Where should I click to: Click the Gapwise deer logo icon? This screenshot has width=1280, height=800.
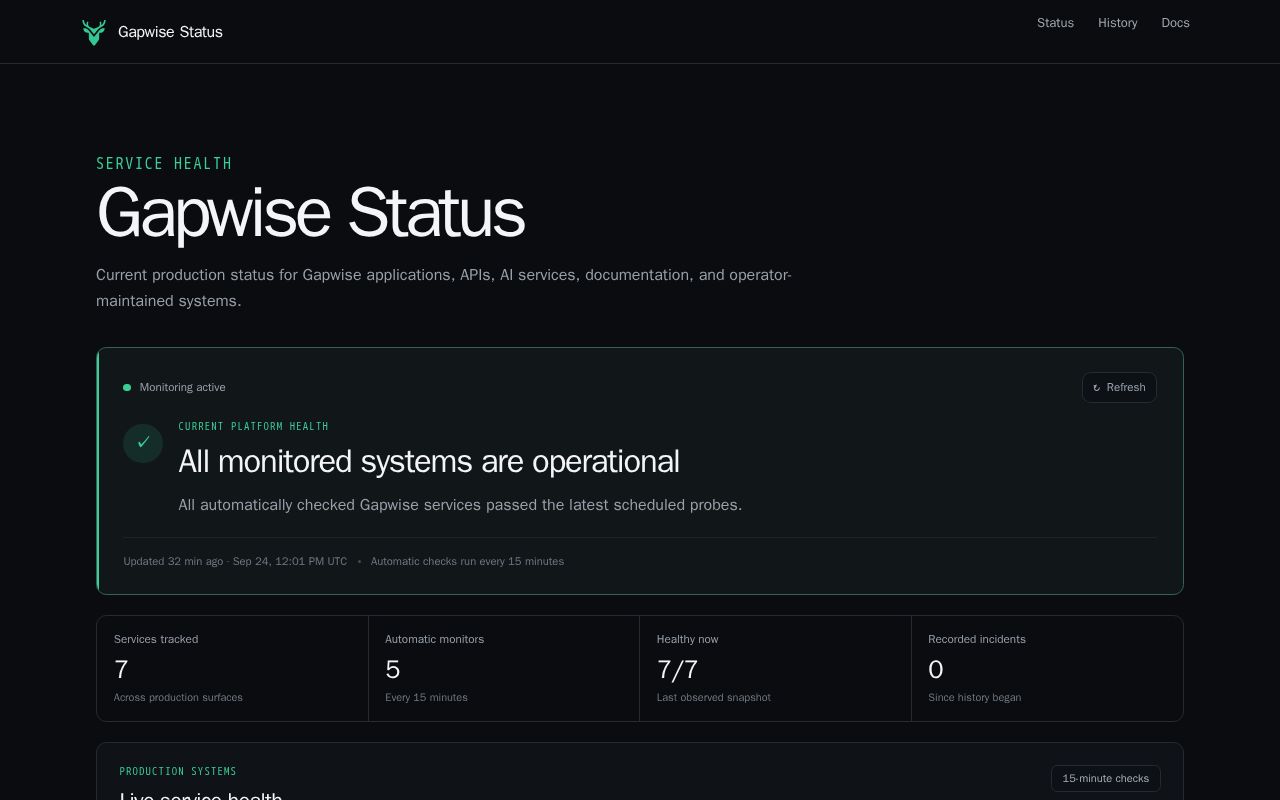pos(94,32)
